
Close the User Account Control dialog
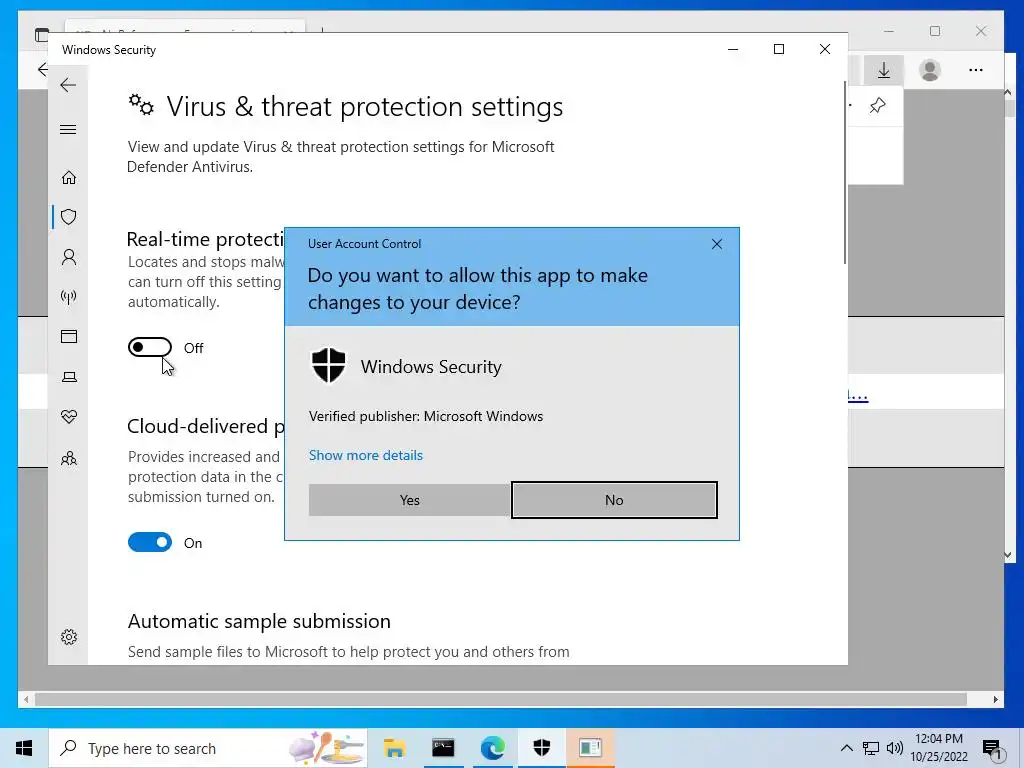tap(716, 244)
